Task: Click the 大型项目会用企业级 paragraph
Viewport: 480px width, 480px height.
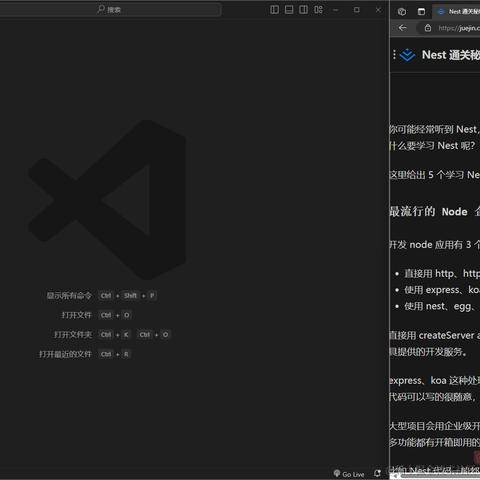Action: pyautogui.click(x=434, y=434)
